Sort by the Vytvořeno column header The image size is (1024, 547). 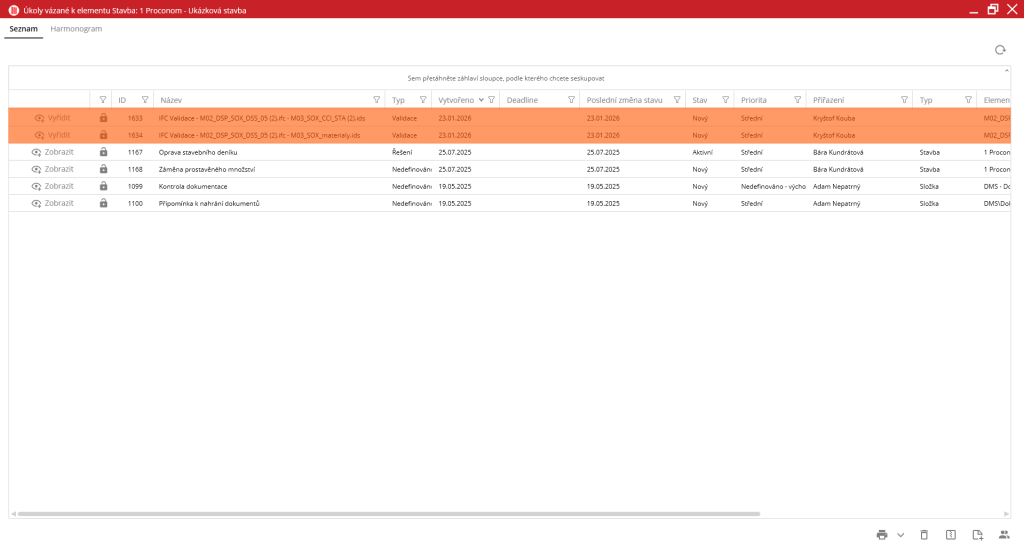(456, 100)
